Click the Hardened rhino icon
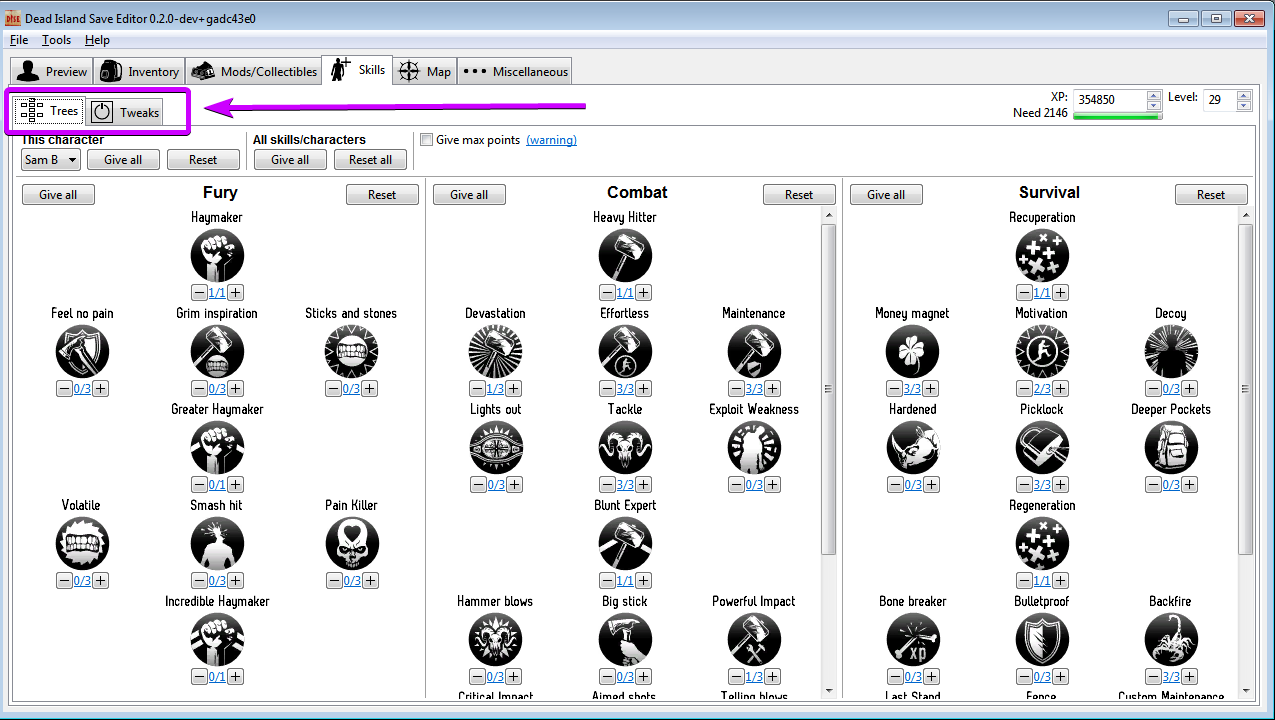The width and height of the screenshot is (1275, 720). tap(912, 447)
